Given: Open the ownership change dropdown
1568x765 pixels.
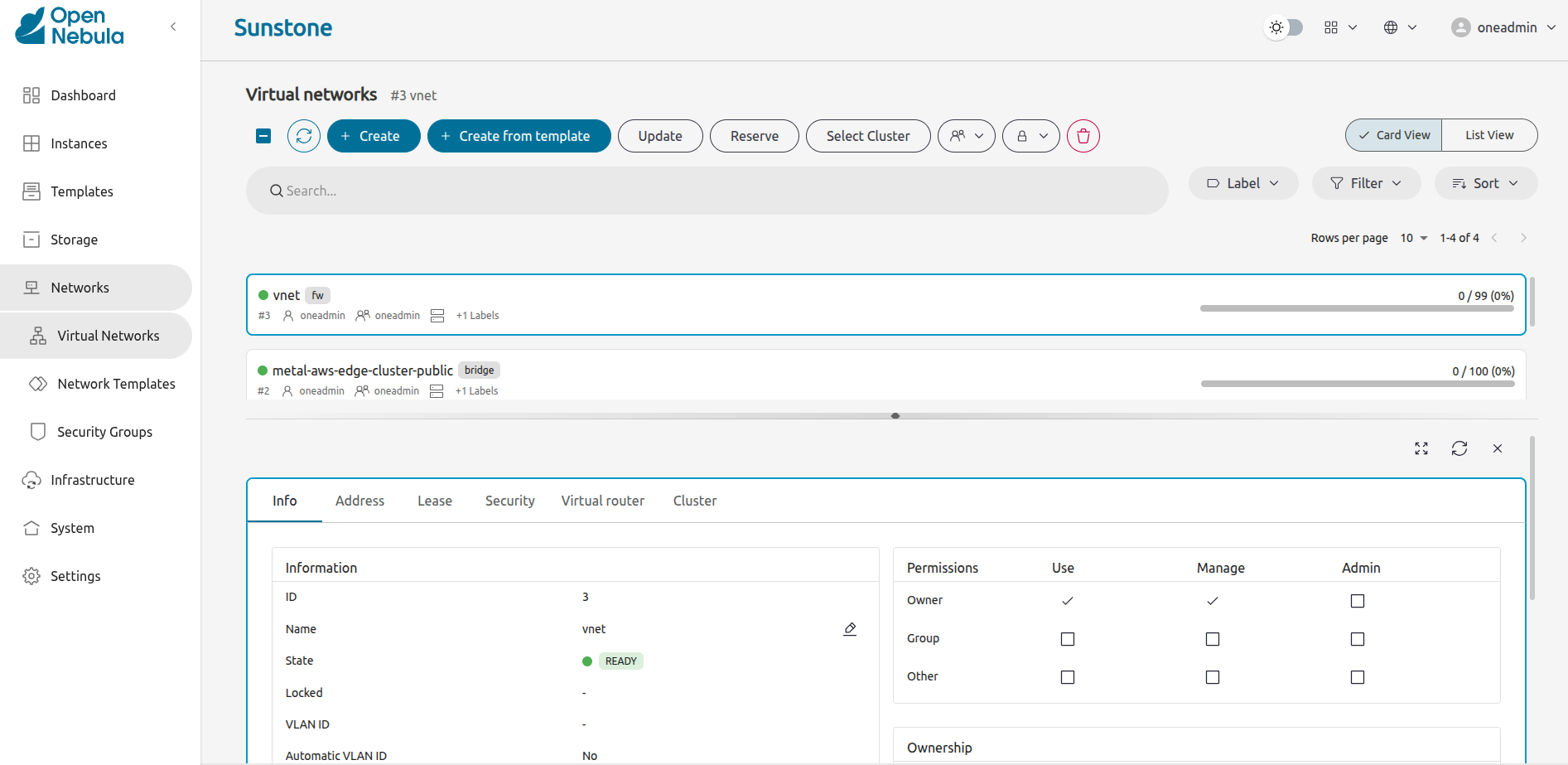Looking at the screenshot, I should pos(967,136).
